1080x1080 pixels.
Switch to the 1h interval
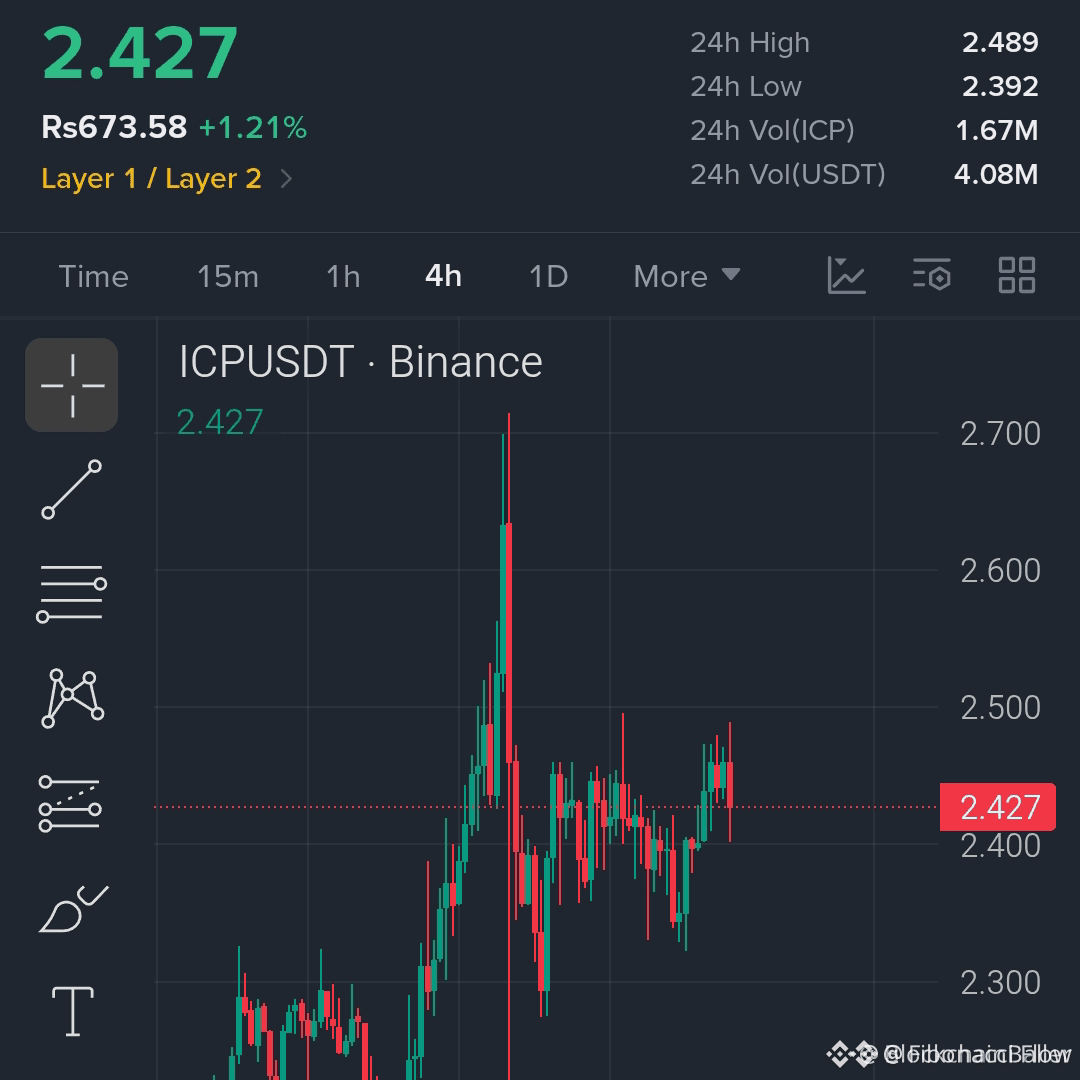coord(343,277)
